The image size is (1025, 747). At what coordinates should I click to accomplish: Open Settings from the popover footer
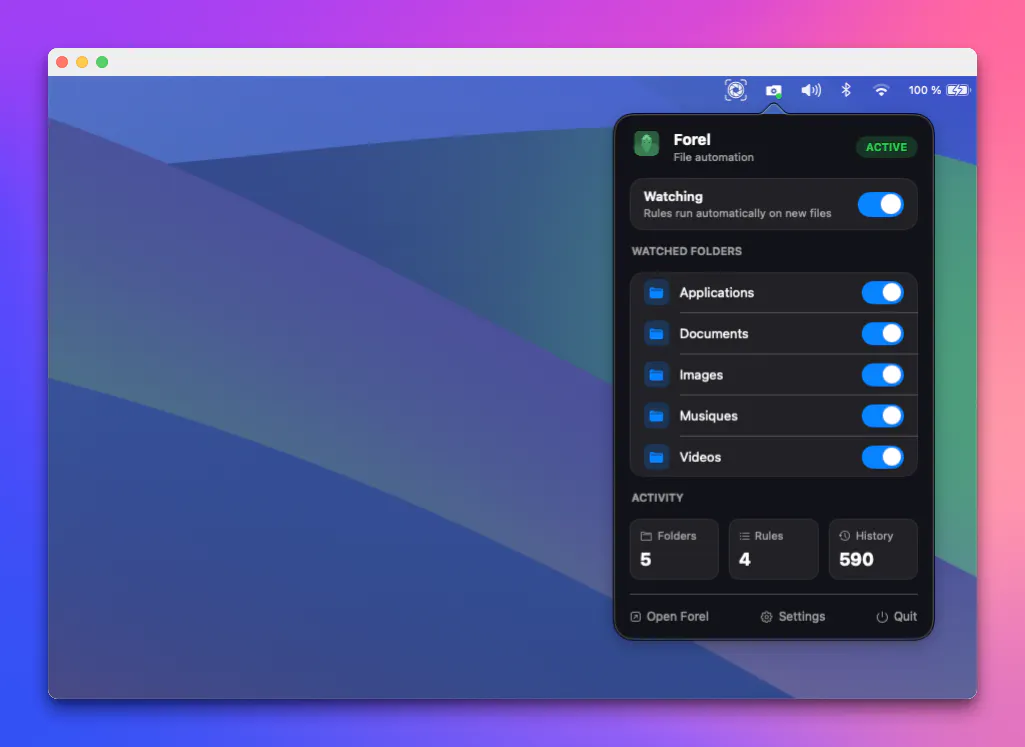tap(793, 617)
